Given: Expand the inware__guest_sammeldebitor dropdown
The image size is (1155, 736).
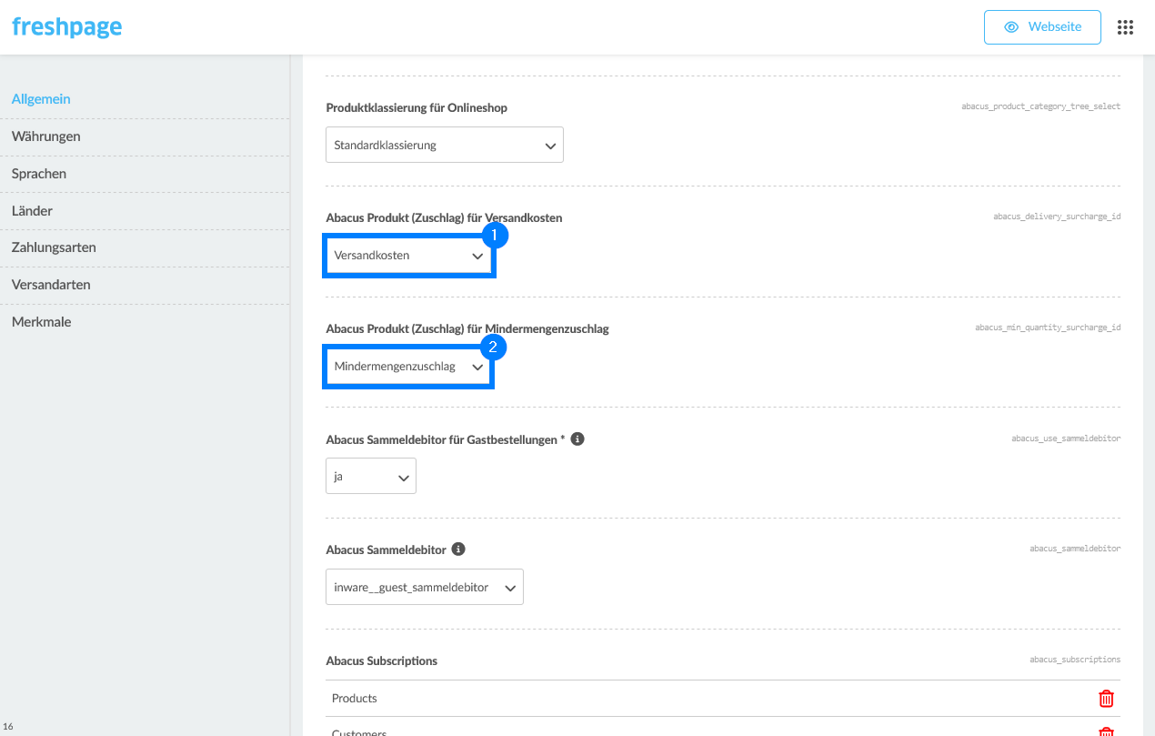Looking at the screenshot, I should (424, 588).
